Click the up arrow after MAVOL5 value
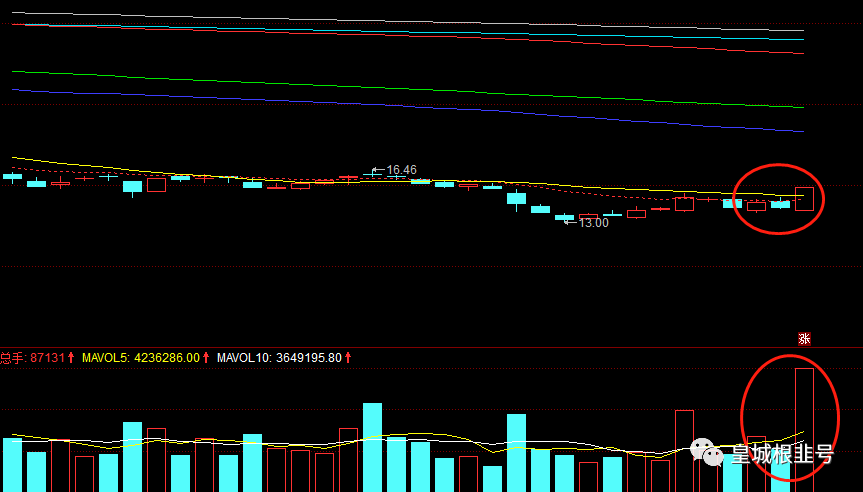Image resolution: width=863 pixels, height=492 pixels. coord(206,358)
